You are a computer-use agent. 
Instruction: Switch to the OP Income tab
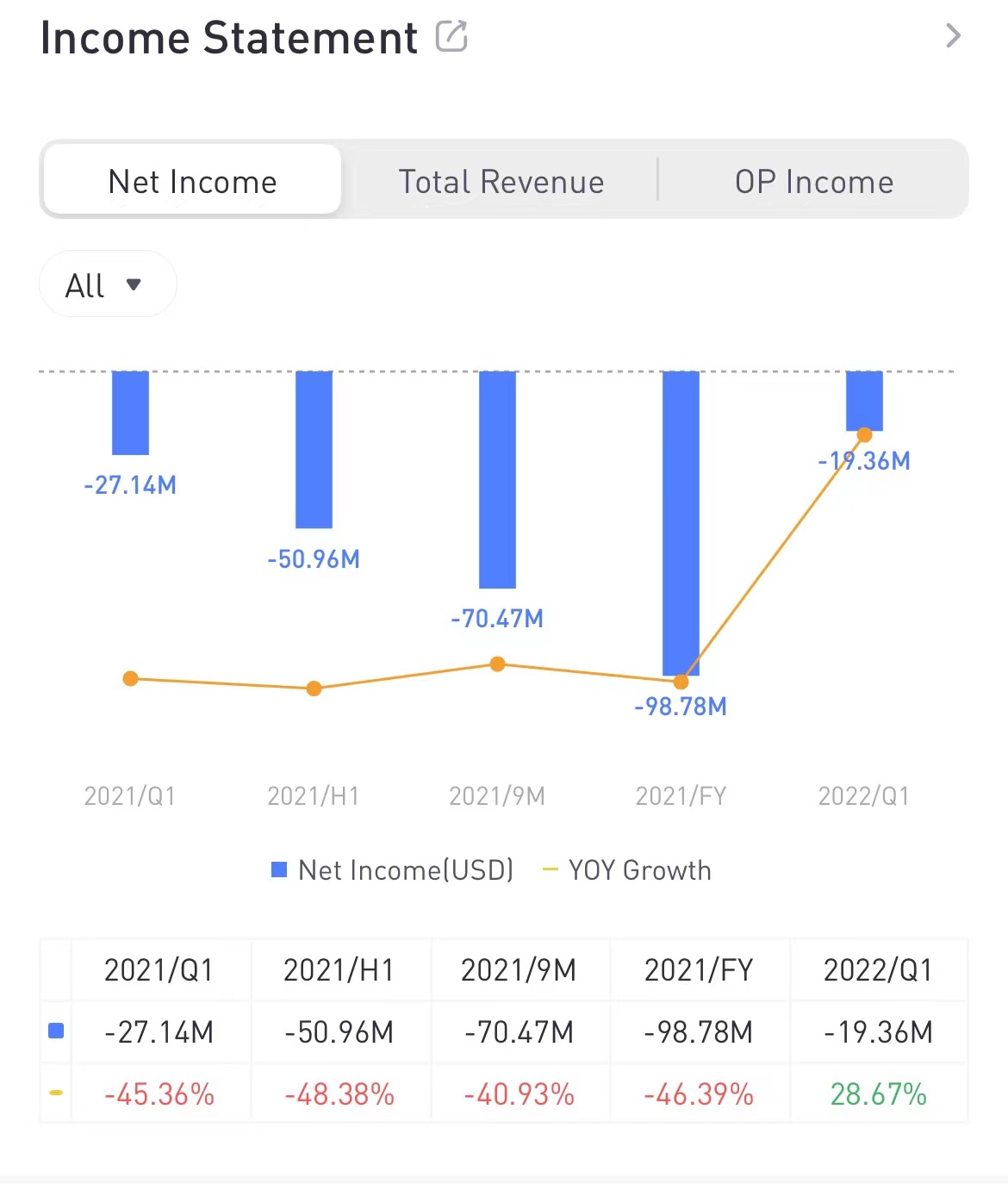pos(814,182)
